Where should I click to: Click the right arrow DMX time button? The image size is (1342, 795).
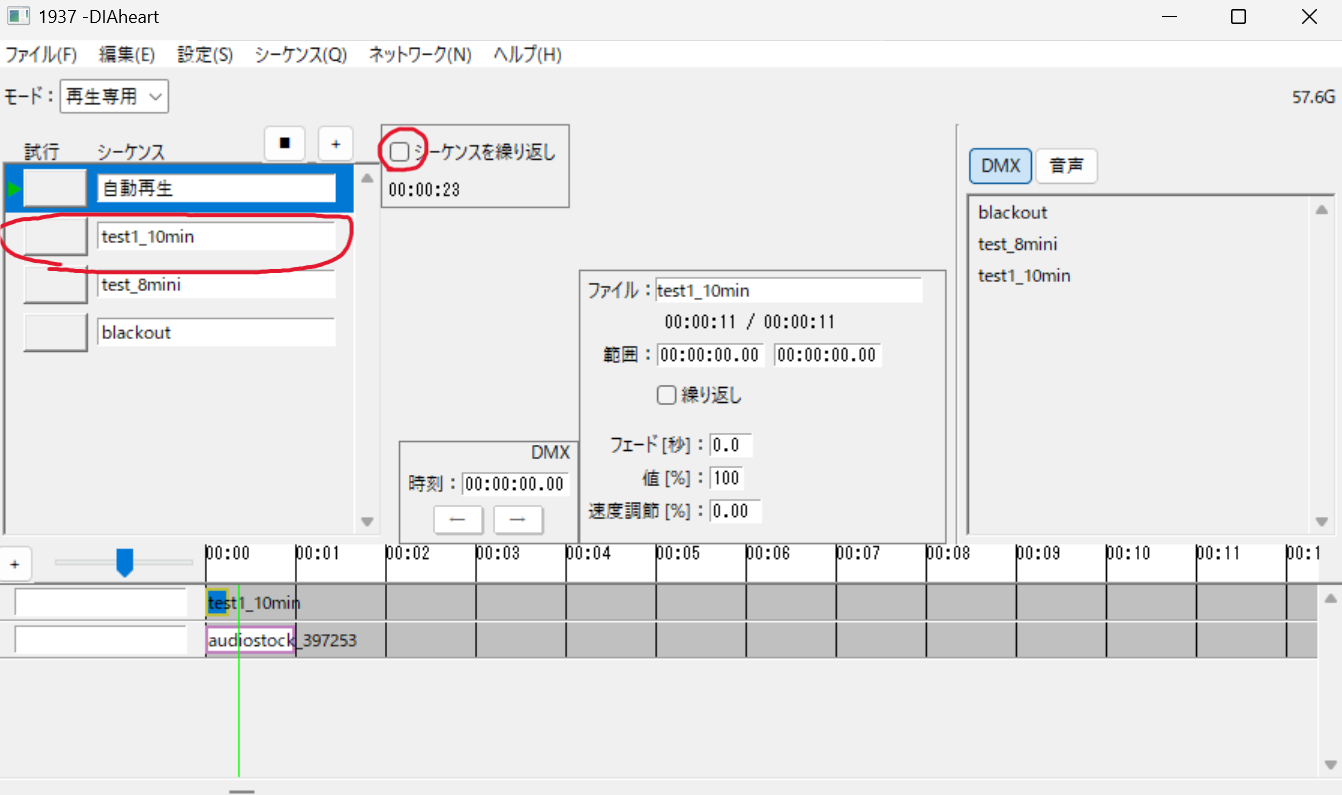(x=518, y=520)
